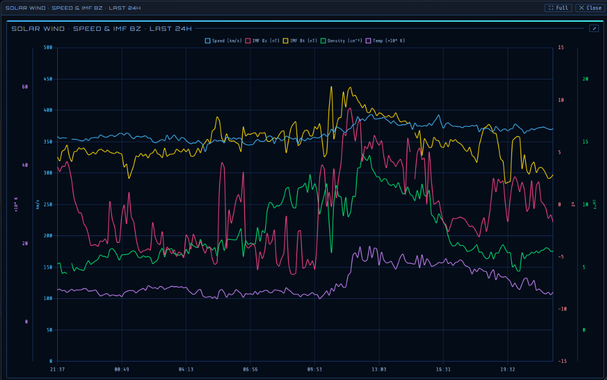
Task: Toggle the IMF Bt (nT) legend series
Action: (300, 41)
